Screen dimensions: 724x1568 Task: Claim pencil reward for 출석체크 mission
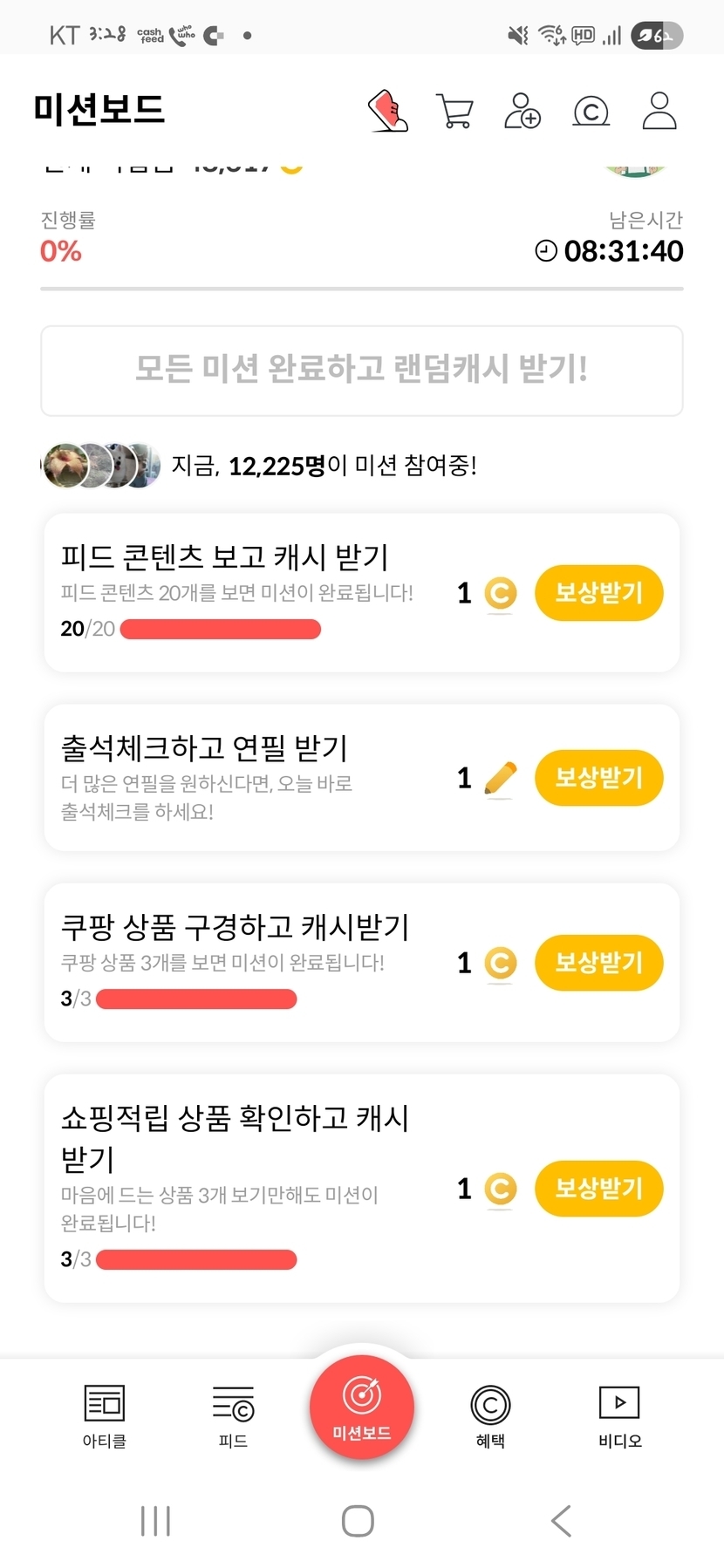pos(598,778)
